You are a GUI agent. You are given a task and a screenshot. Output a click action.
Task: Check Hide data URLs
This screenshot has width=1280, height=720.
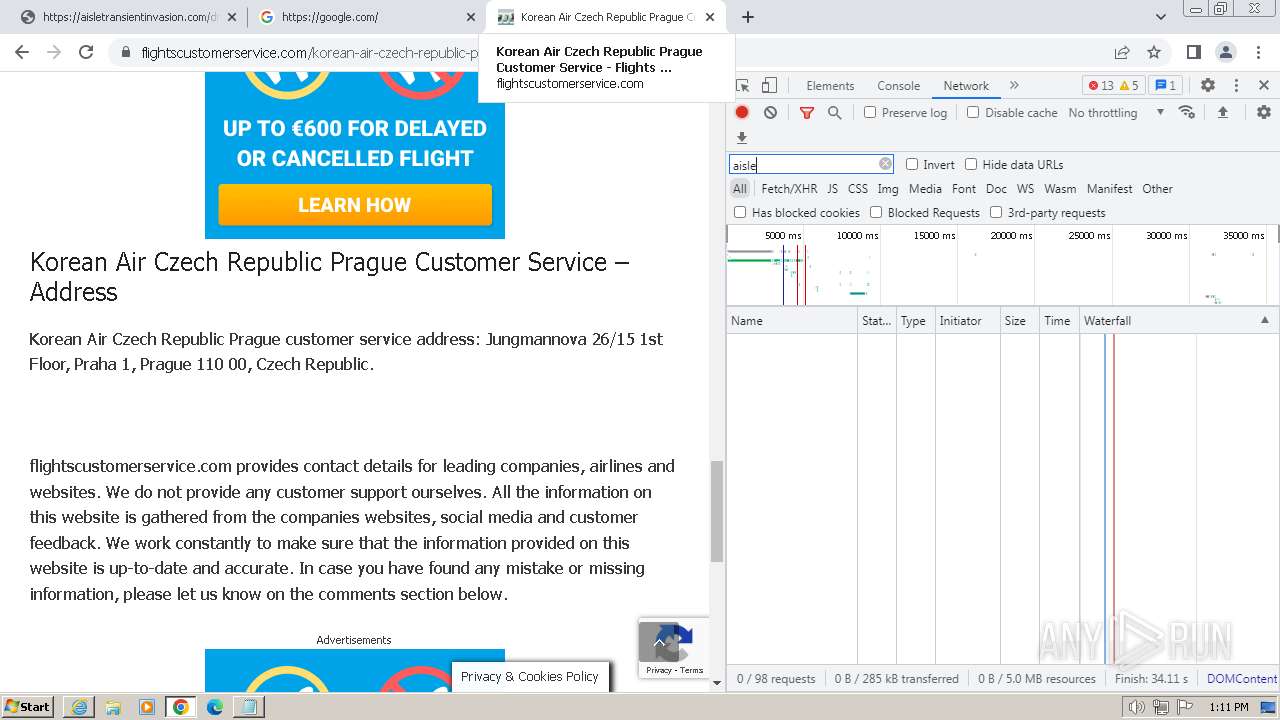pyautogui.click(x=971, y=164)
